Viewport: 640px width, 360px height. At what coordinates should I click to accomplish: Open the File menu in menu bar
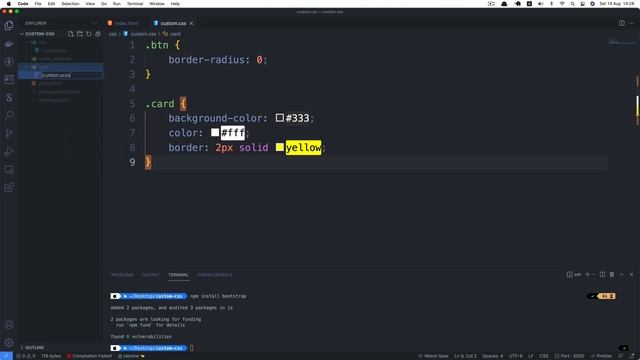coord(38,4)
